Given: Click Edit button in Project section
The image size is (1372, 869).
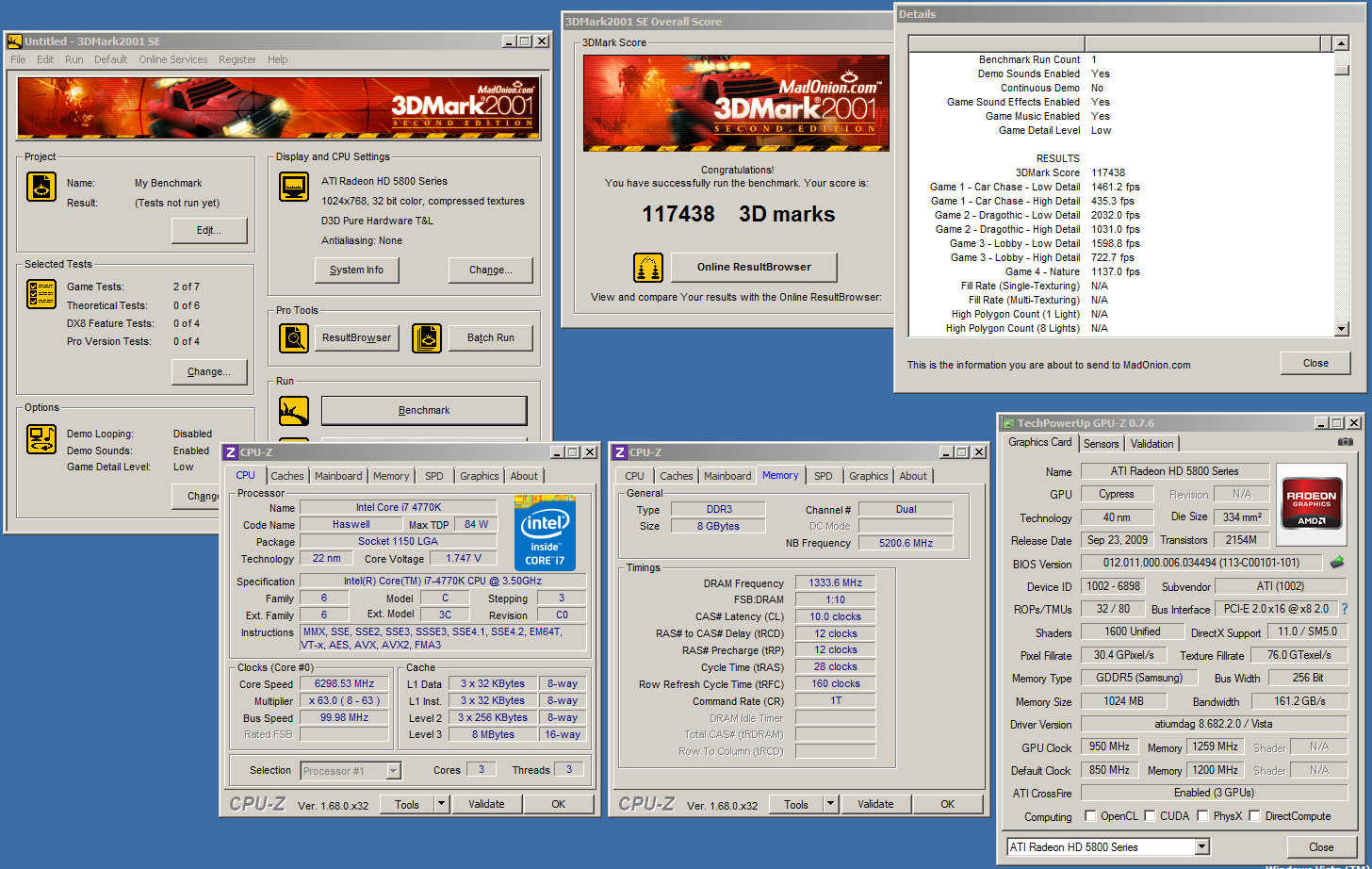Looking at the screenshot, I should [209, 230].
